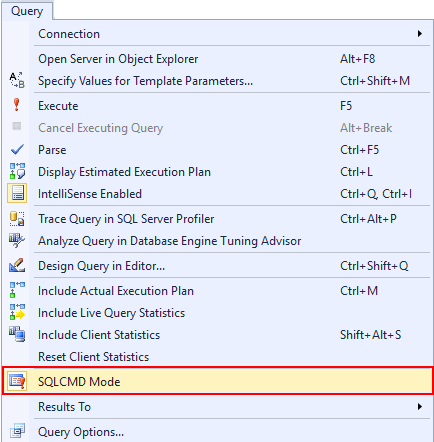434x442 pixels.
Task: Expand the Results To submenu arrow
Action: 420,407
